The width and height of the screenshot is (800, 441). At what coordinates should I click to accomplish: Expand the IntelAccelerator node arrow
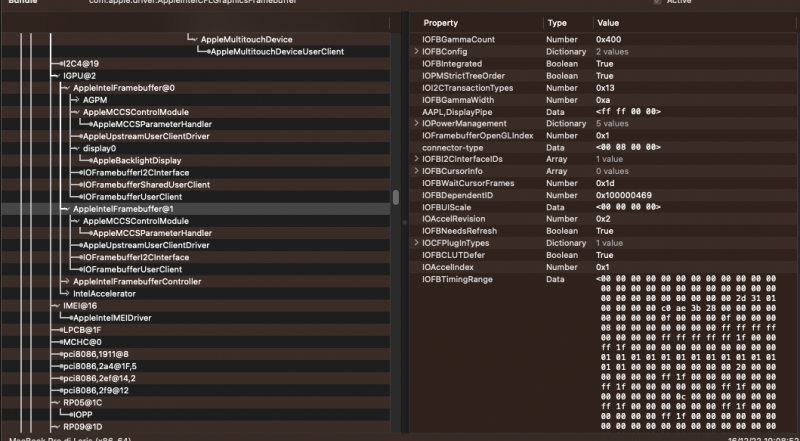66,293
